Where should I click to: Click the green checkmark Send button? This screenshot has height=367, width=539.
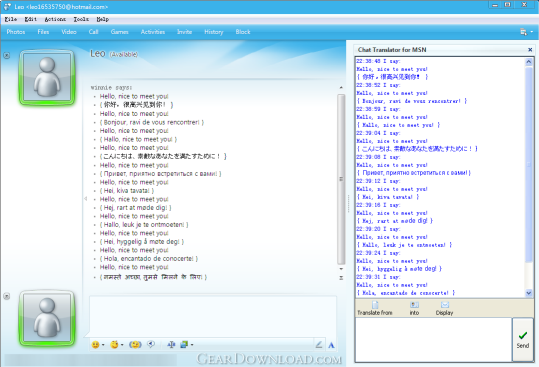click(x=522, y=340)
